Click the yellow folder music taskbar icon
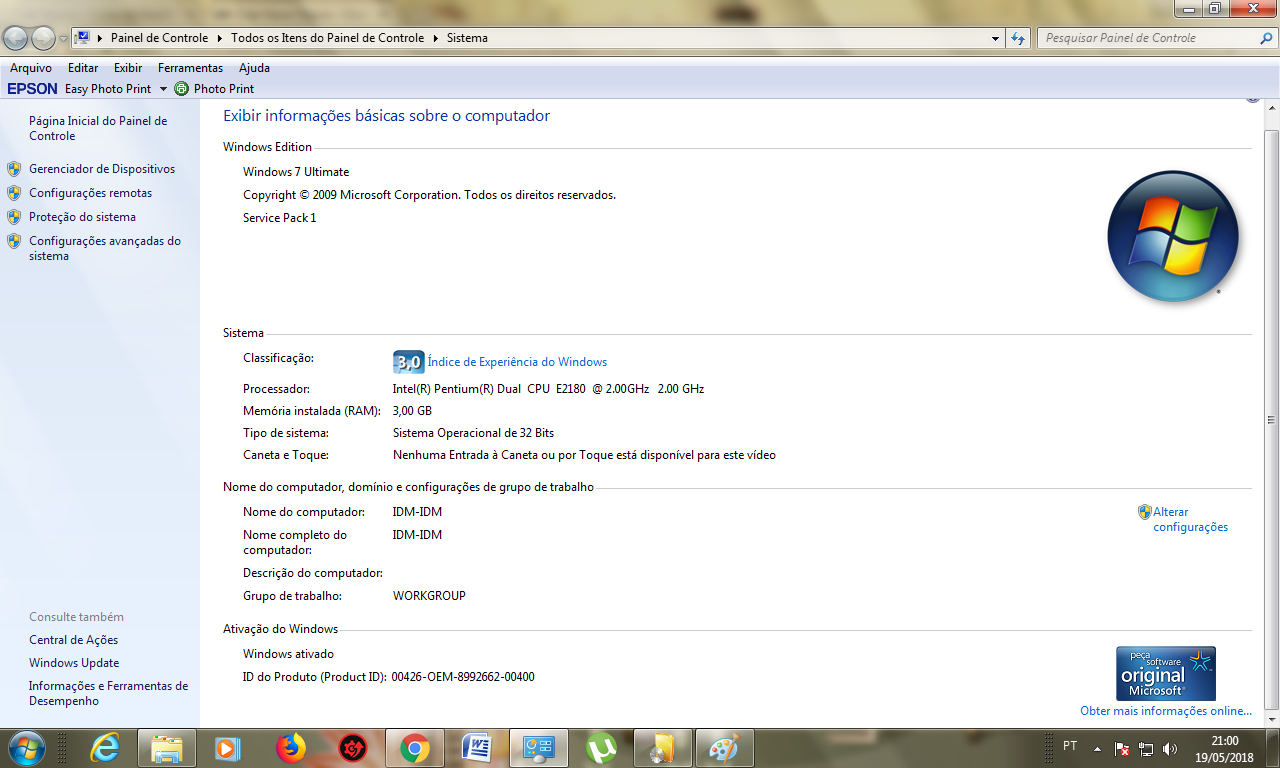Image resolution: width=1280 pixels, height=768 pixels. (x=663, y=748)
